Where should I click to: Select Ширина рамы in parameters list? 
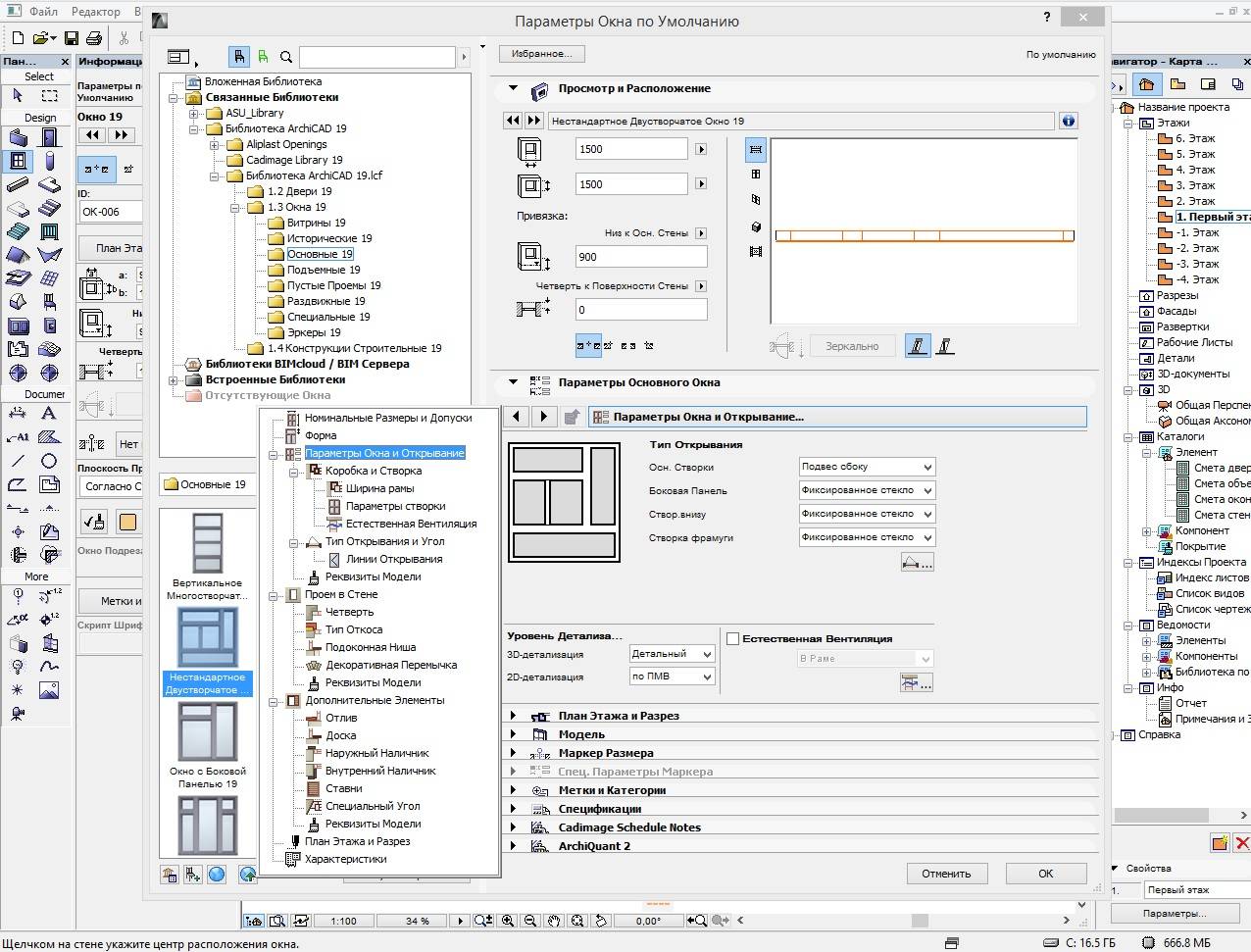pyautogui.click(x=379, y=488)
